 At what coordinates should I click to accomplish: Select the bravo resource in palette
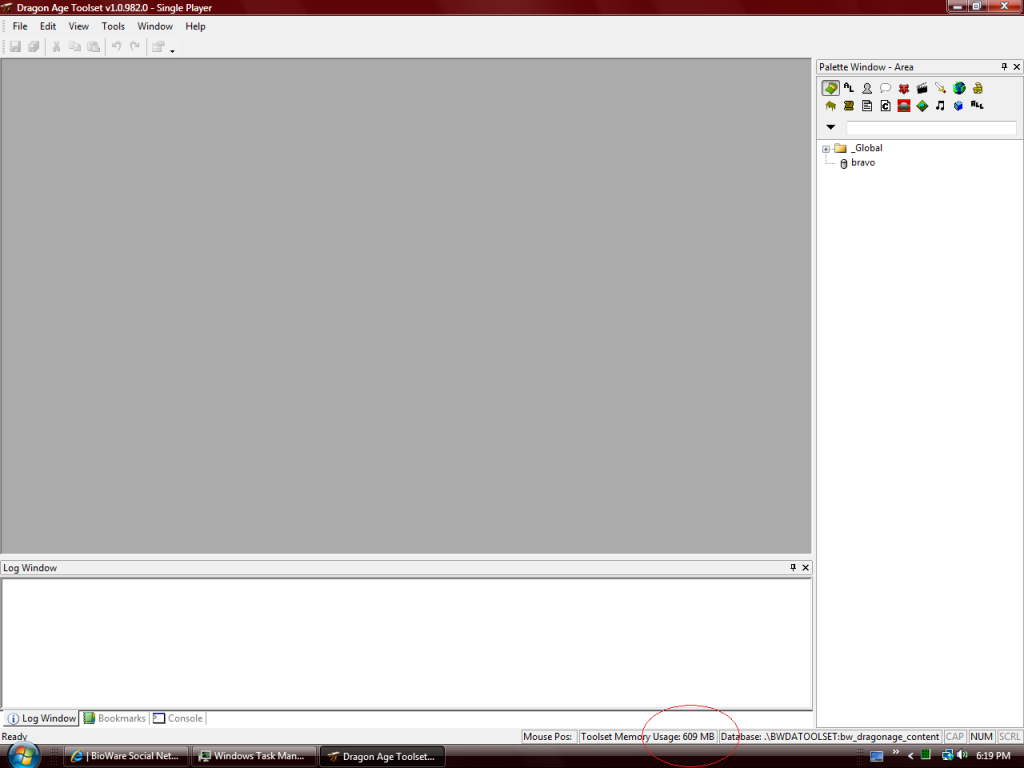click(x=862, y=163)
